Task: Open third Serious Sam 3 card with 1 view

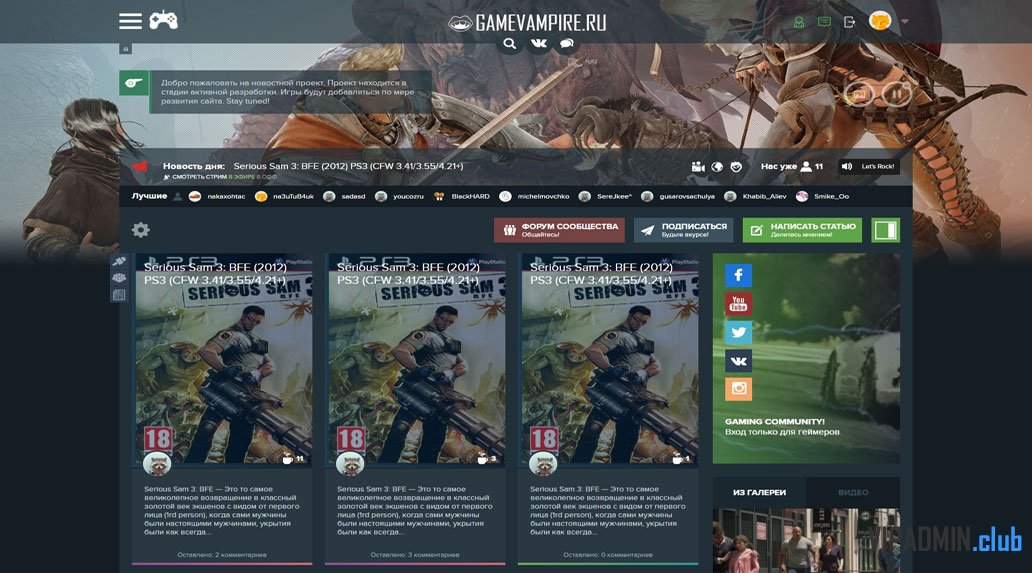Action: (x=609, y=359)
